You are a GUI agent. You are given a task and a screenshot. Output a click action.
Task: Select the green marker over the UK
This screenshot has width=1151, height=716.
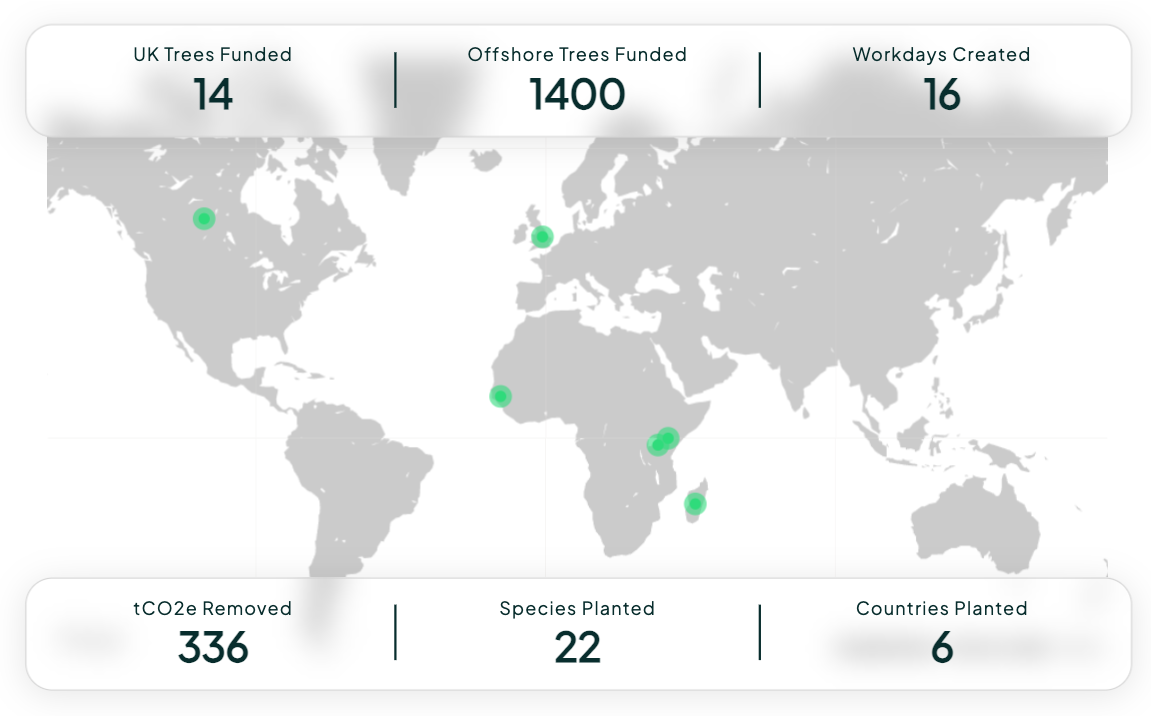(542, 237)
